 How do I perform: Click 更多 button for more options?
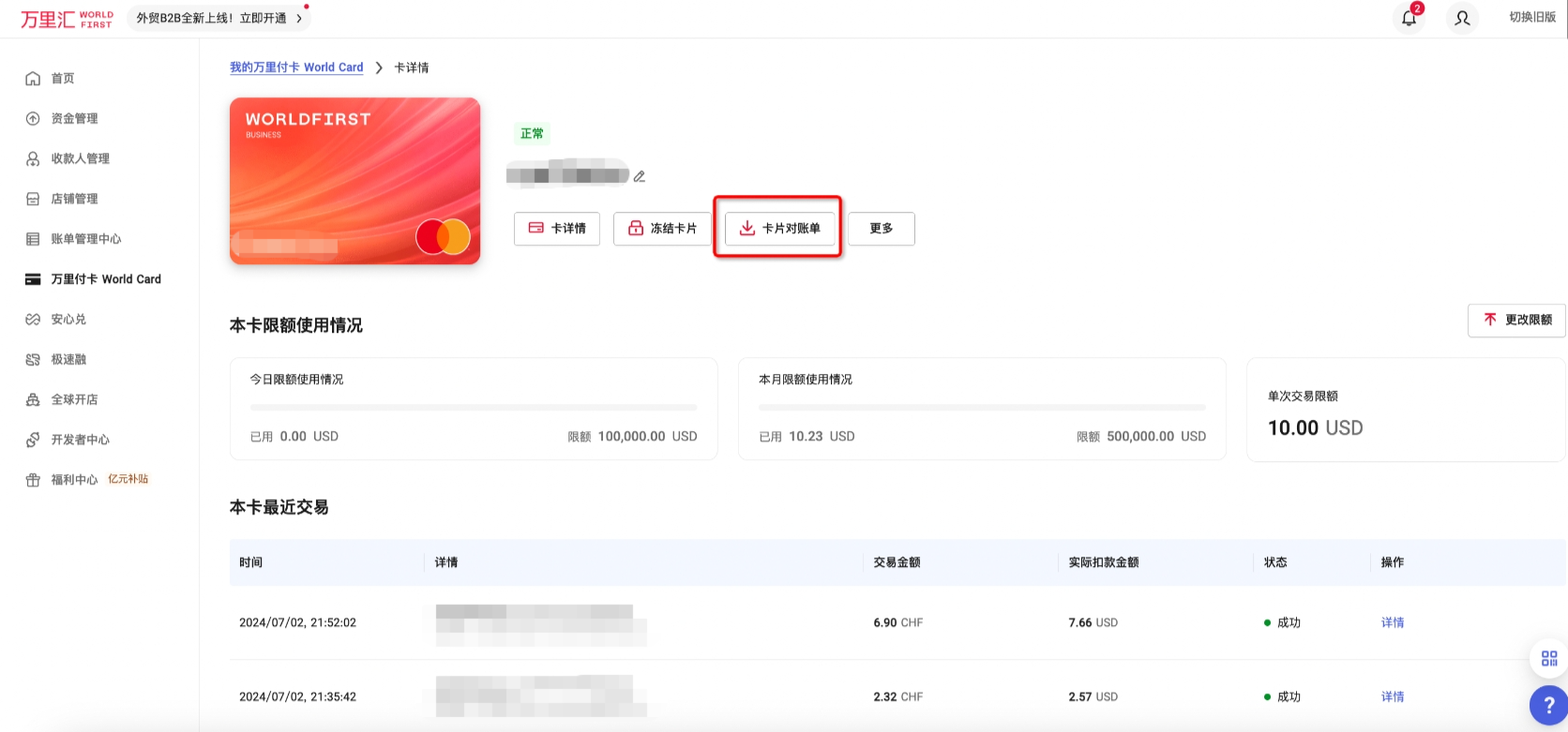882,229
